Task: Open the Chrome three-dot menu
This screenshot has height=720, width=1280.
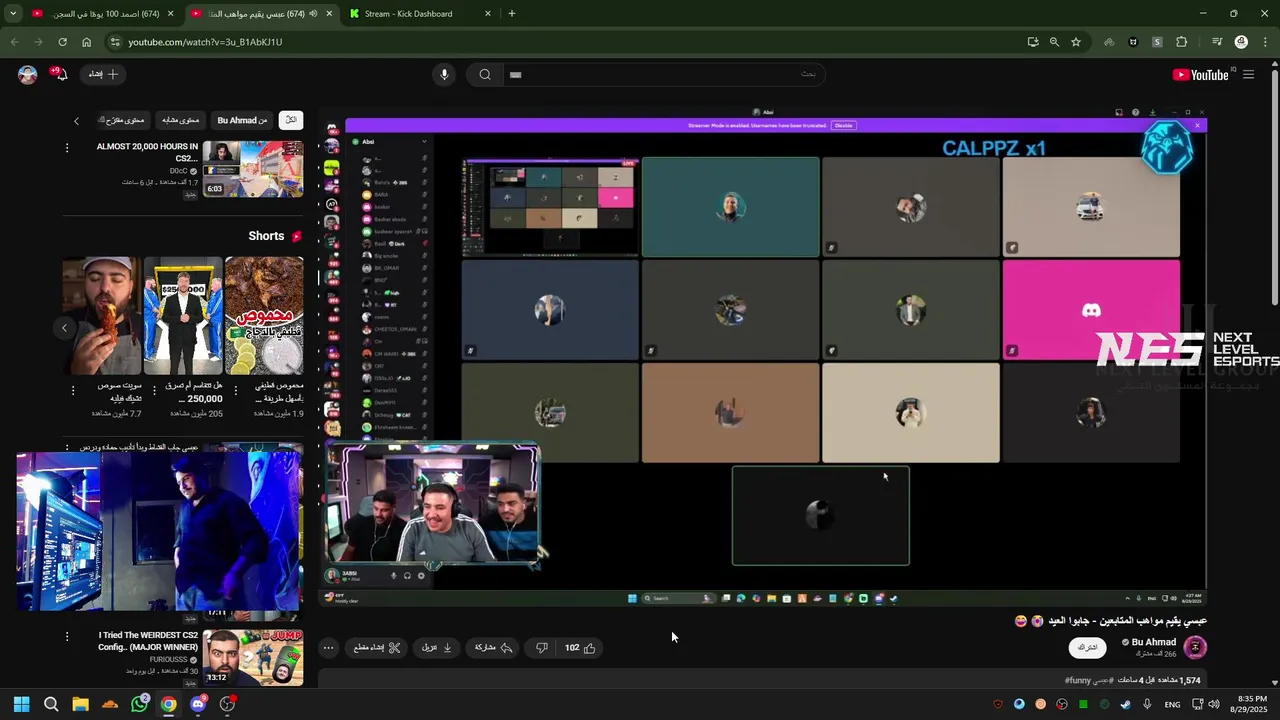Action: [1265, 42]
